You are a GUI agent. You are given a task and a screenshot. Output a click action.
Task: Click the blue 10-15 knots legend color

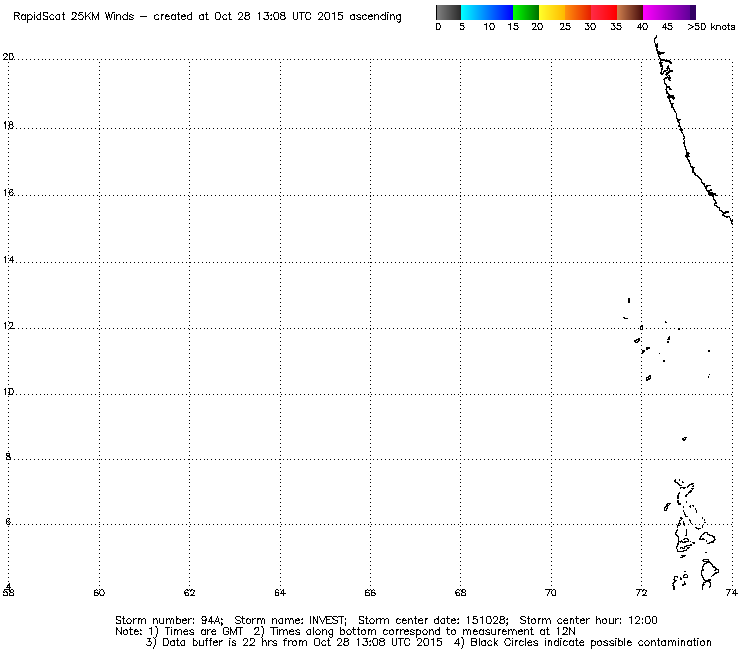pyautogui.click(x=500, y=12)
